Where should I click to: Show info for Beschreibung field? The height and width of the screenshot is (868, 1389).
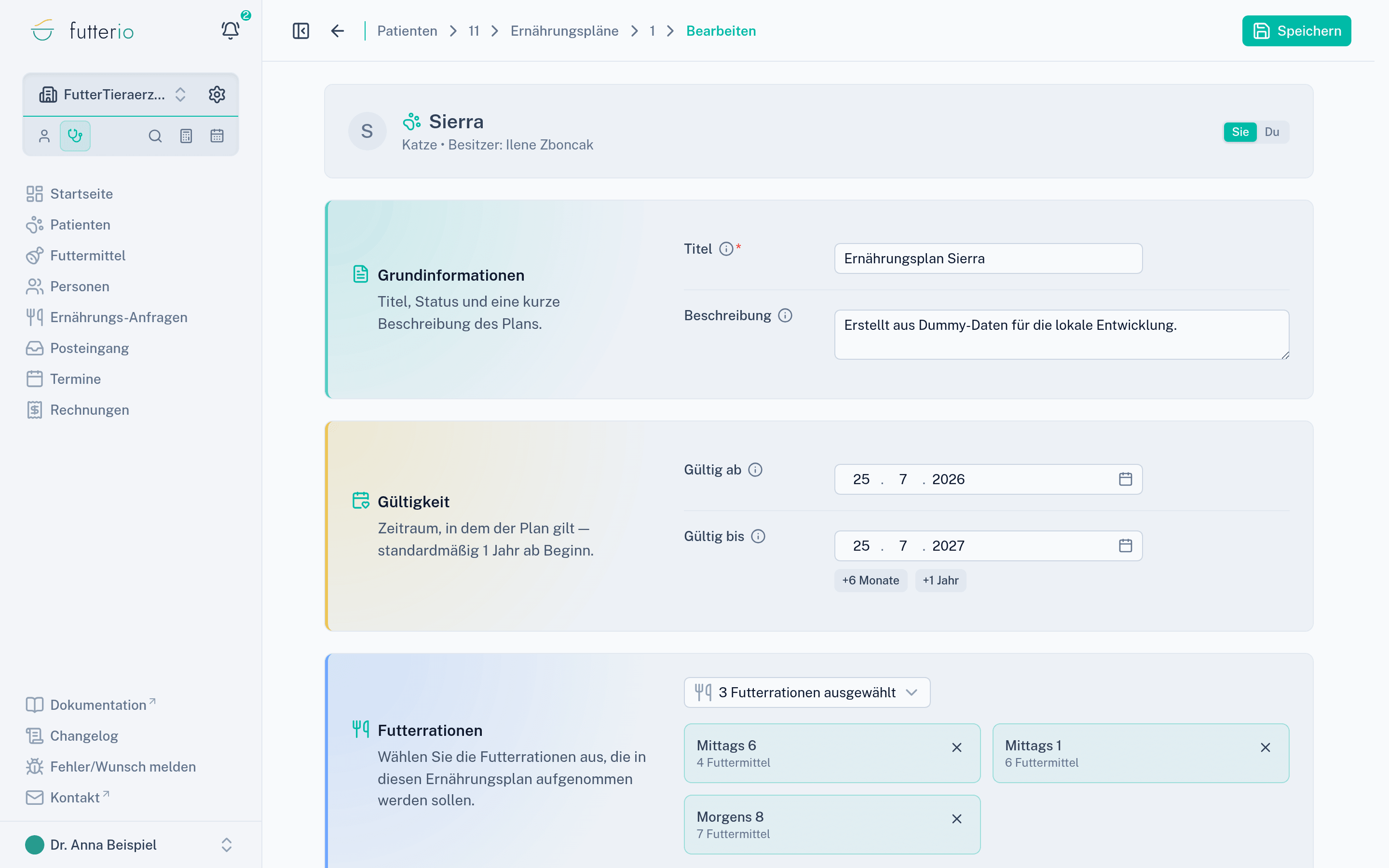coord(785,316)
